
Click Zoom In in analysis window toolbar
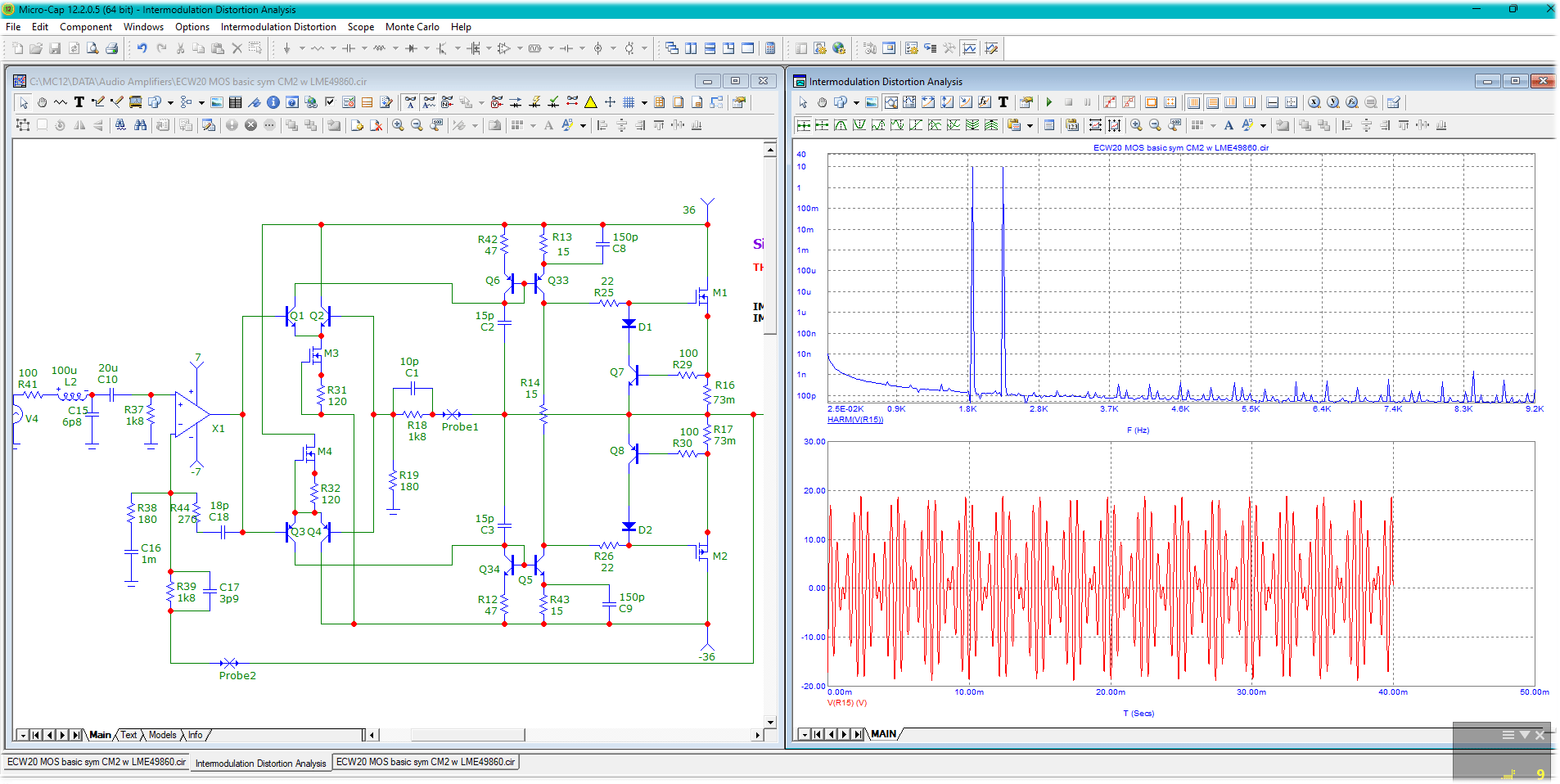tap(1136, 125)
